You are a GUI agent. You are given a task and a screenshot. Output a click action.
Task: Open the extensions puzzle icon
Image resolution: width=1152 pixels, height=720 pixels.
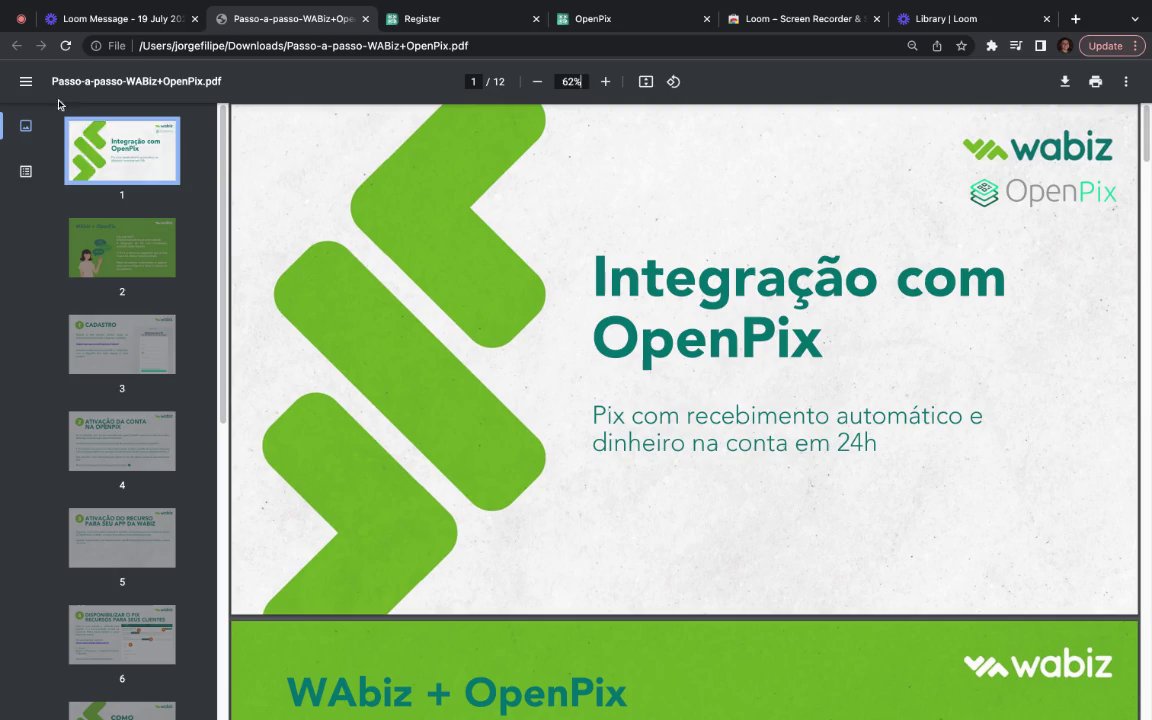click(991, 46)
